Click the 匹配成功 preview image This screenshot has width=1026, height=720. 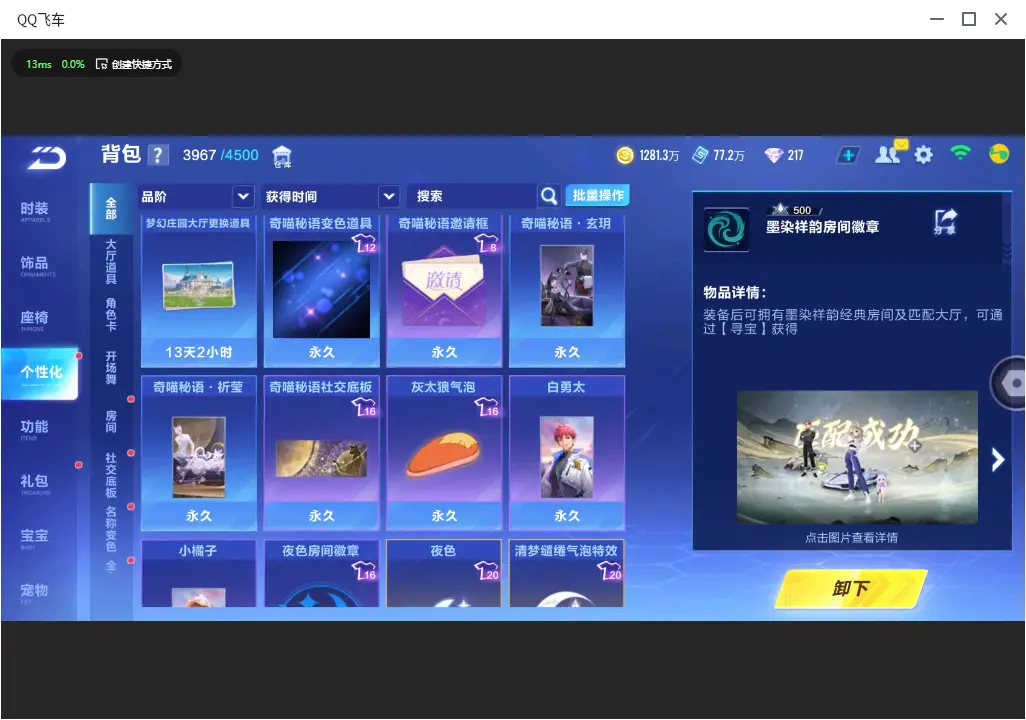click(x=857, y=458)
